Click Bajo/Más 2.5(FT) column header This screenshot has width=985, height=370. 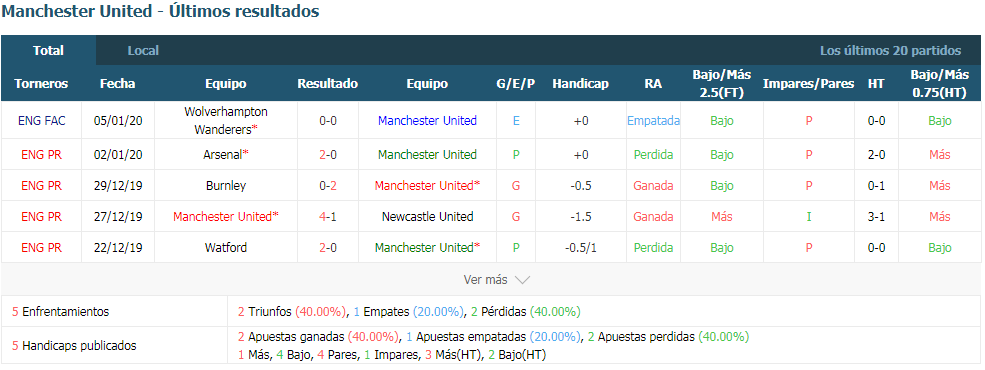[722, 84]
